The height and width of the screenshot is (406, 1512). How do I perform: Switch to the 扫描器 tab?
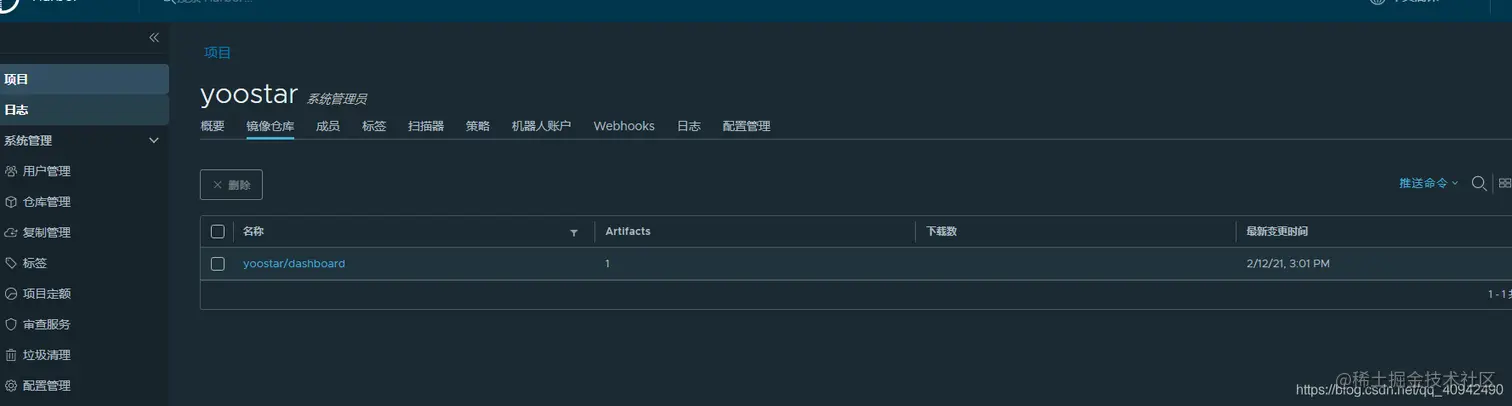point(426,126)
